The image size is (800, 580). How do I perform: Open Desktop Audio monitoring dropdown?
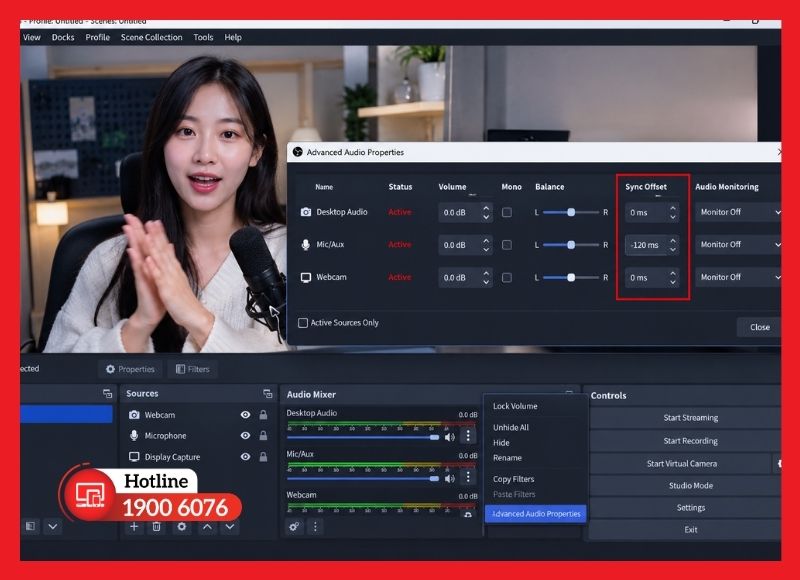[x=738, y=212]
